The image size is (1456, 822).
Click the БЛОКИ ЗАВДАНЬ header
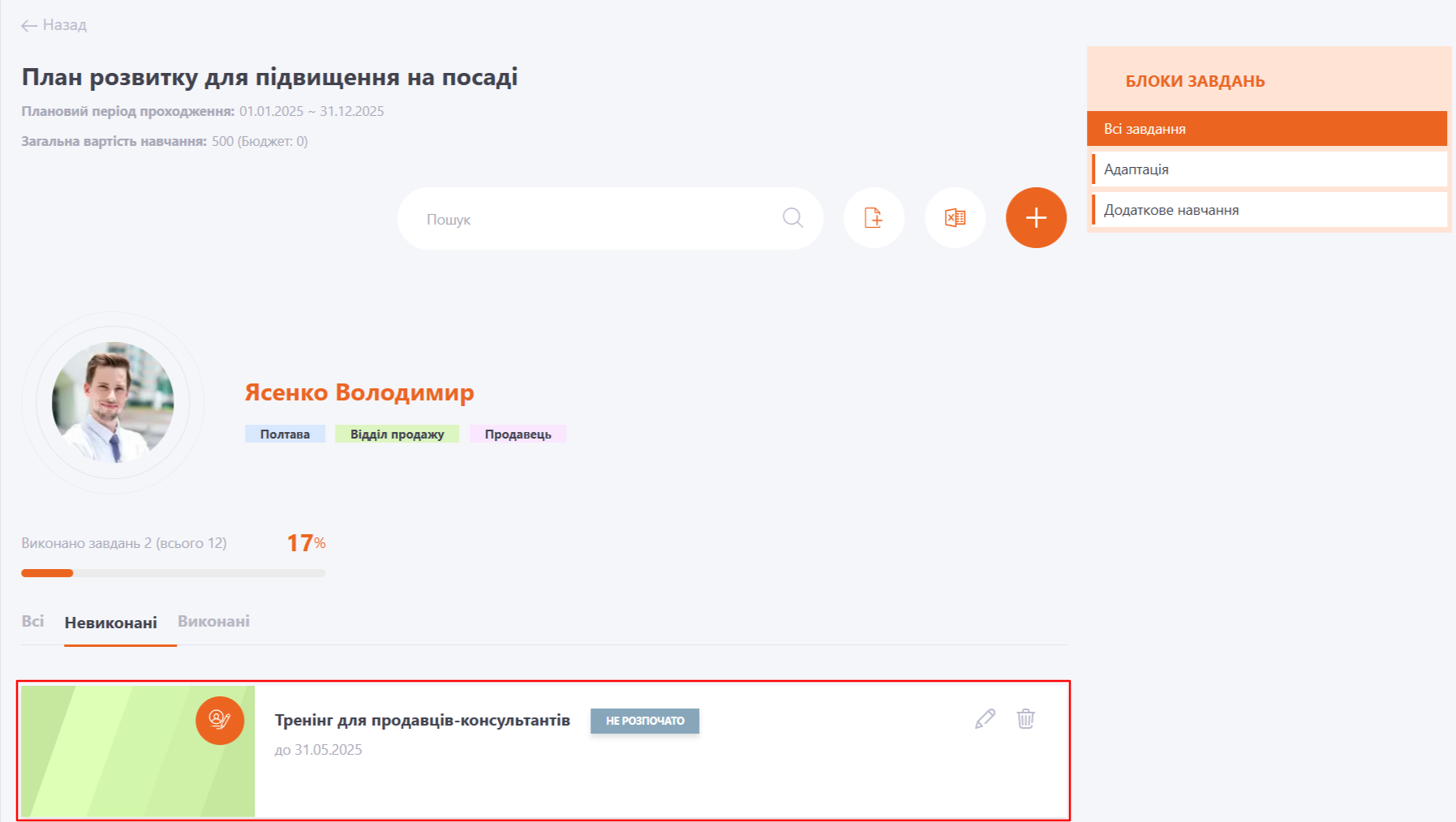[1195, 81]
